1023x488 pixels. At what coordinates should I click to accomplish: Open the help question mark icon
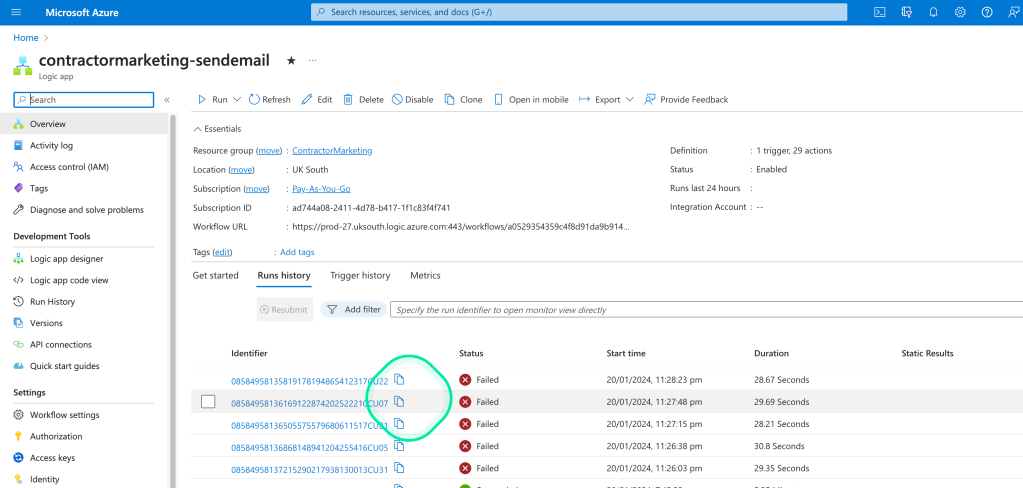[986, 12]
